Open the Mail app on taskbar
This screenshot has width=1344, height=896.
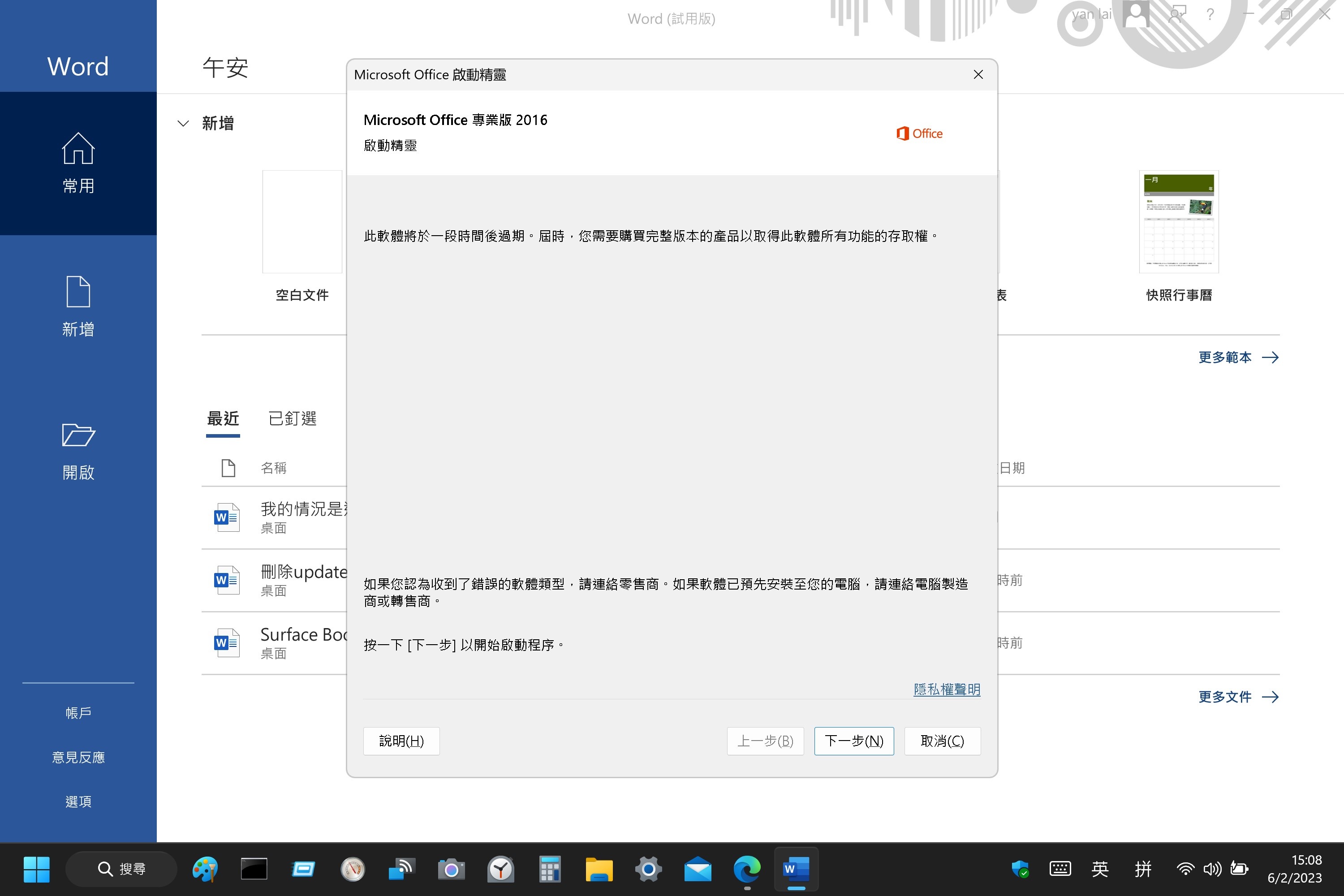coord(698,869)
